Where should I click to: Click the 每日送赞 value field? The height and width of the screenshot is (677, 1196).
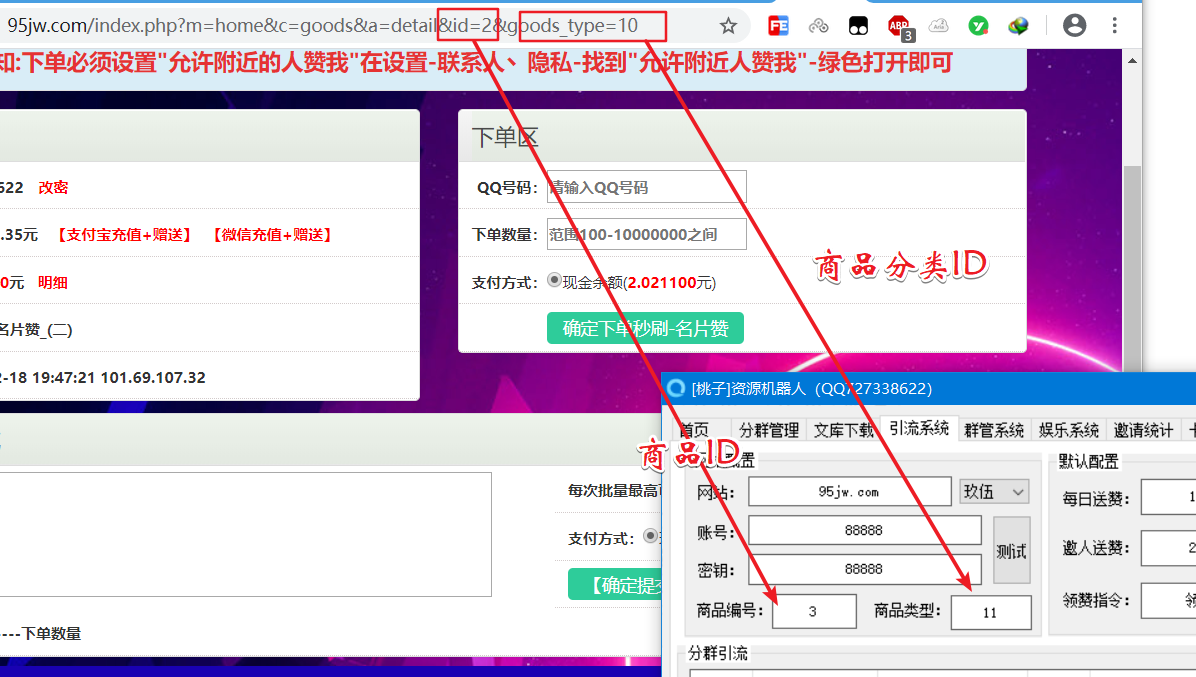pyautogui.click(x=1169, y=497)
